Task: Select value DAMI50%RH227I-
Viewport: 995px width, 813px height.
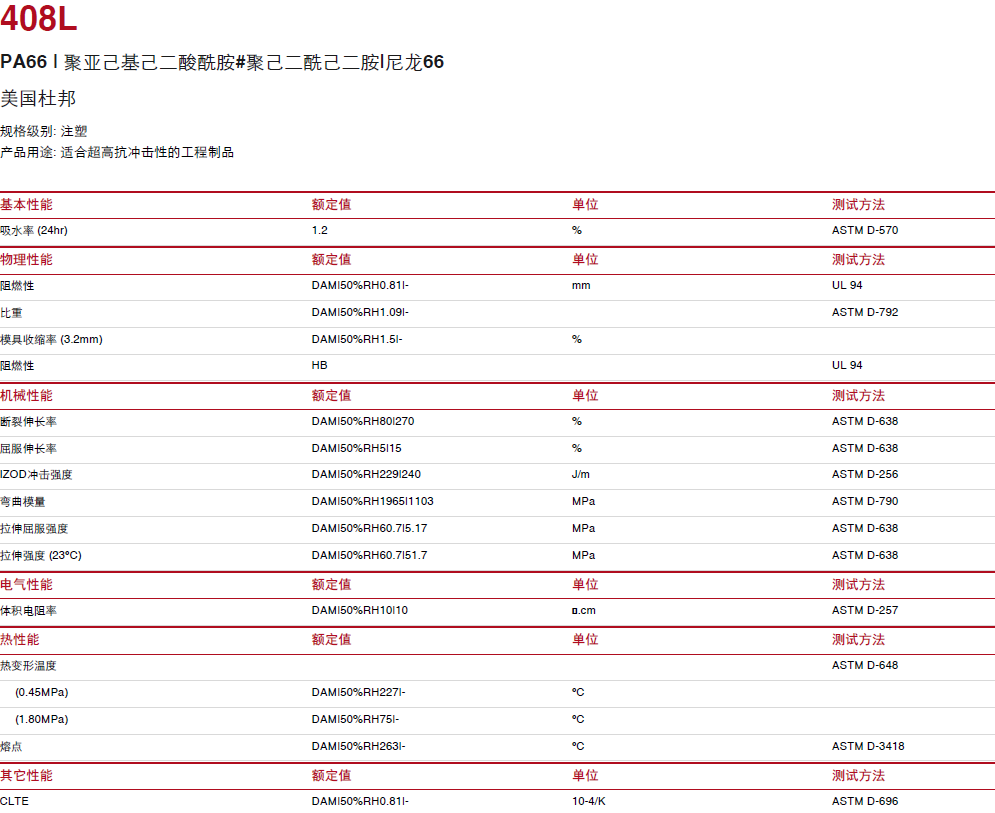Action: [x=359, y=693]
